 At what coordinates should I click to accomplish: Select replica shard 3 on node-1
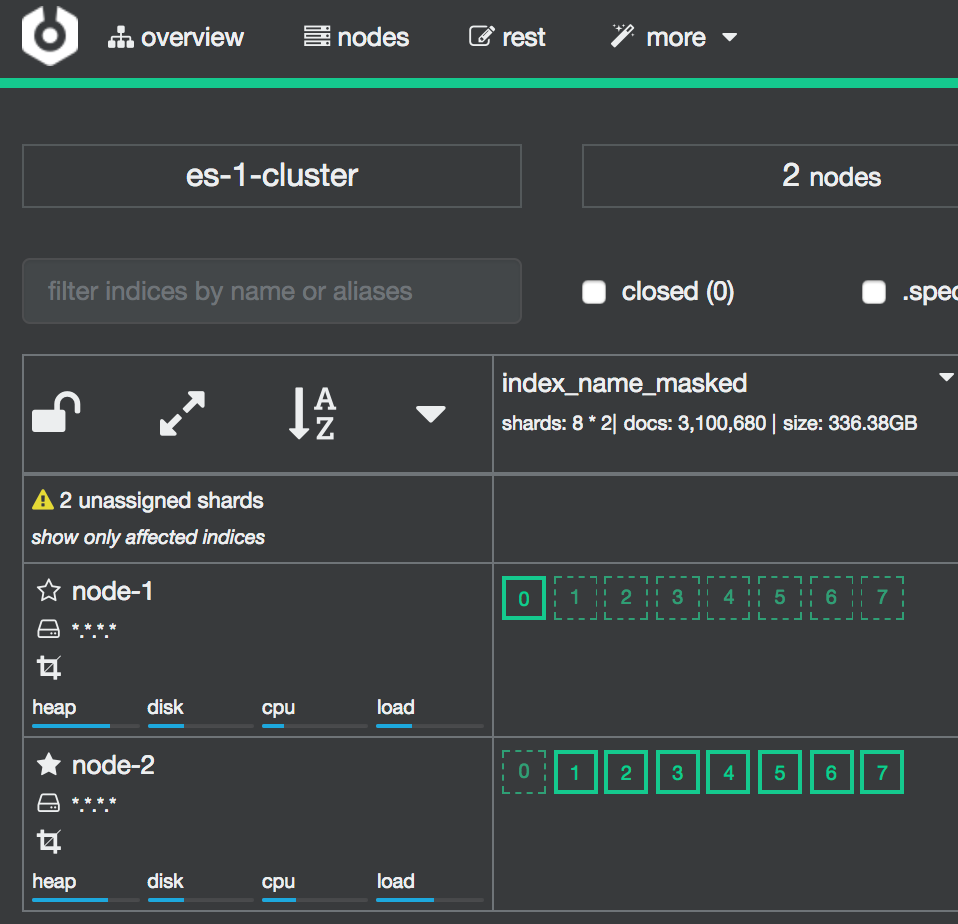pos(678,598)
